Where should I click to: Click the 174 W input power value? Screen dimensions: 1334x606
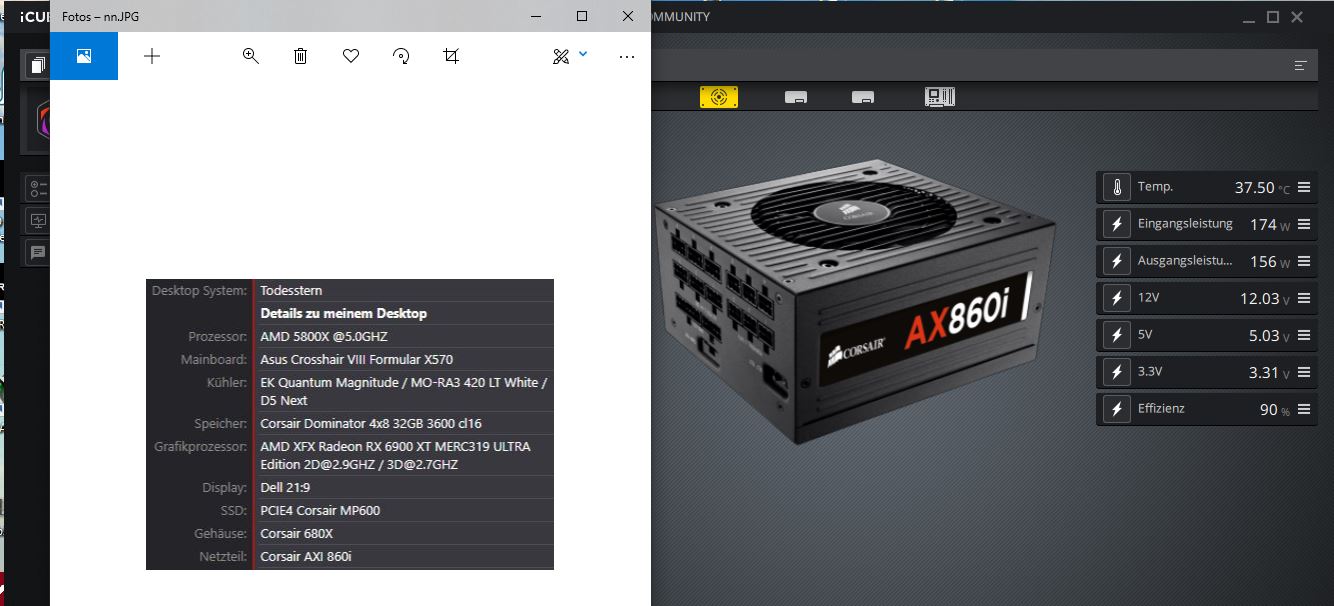pyautogui.click(x=1270, y=225)
